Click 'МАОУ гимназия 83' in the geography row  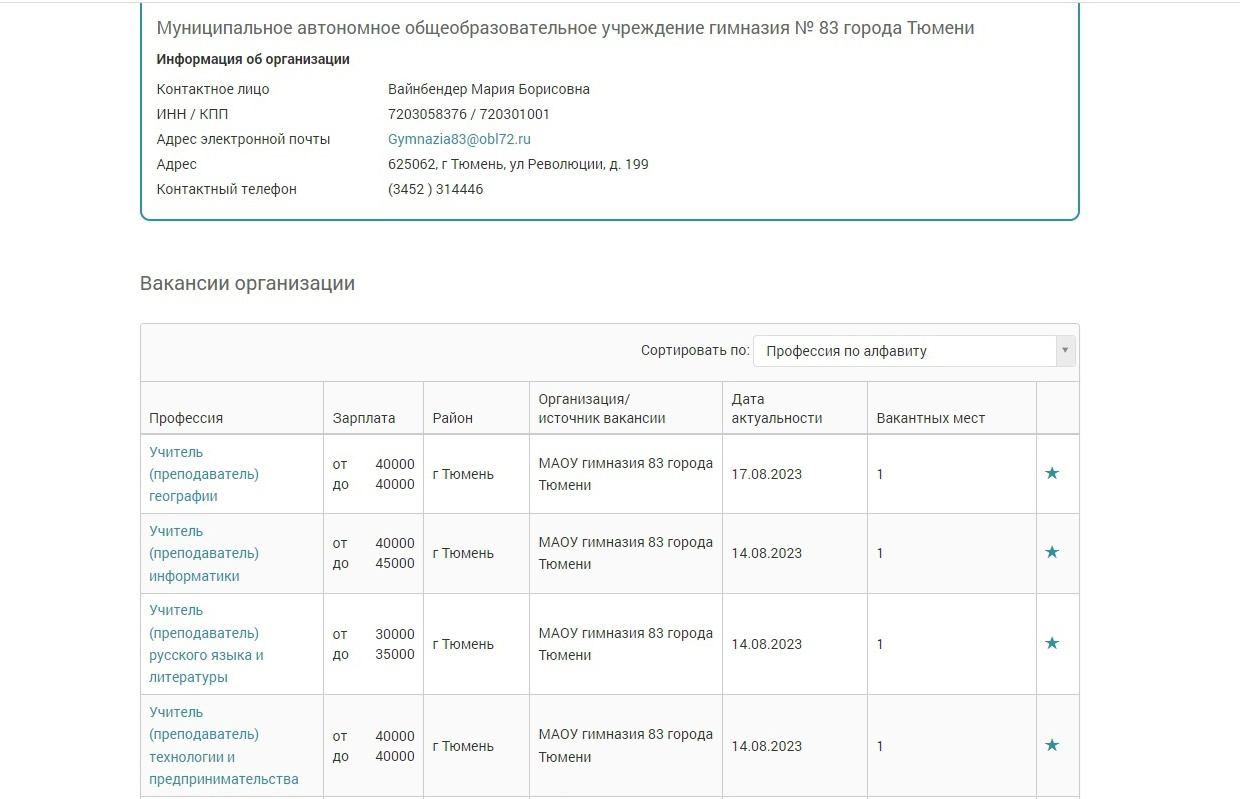tap(626, 474)
